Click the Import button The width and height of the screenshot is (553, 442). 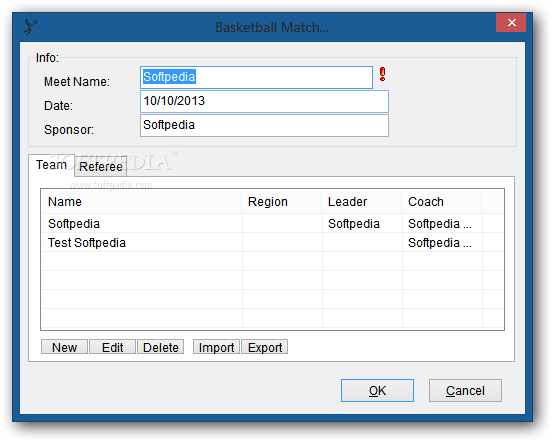tap(216, 347)
